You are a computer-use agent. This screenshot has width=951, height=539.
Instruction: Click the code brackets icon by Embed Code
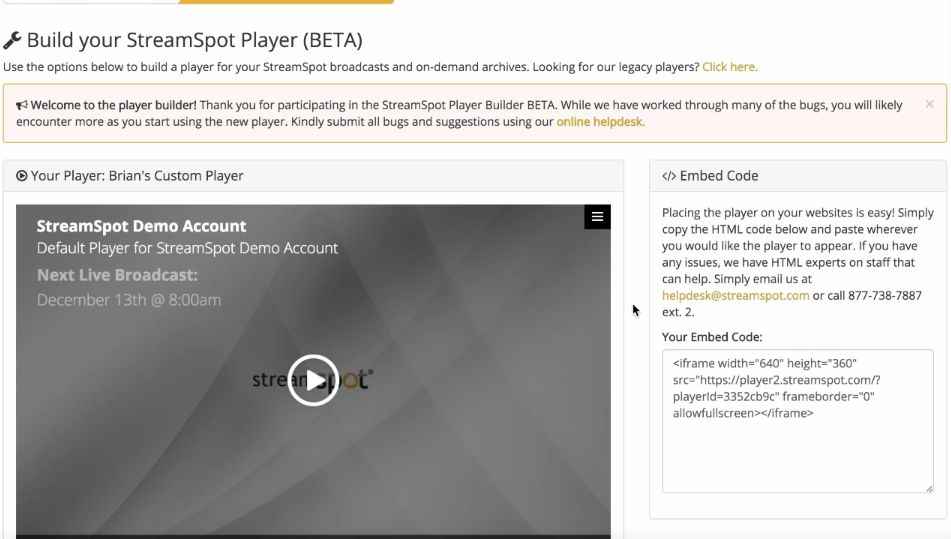(668, 176)
